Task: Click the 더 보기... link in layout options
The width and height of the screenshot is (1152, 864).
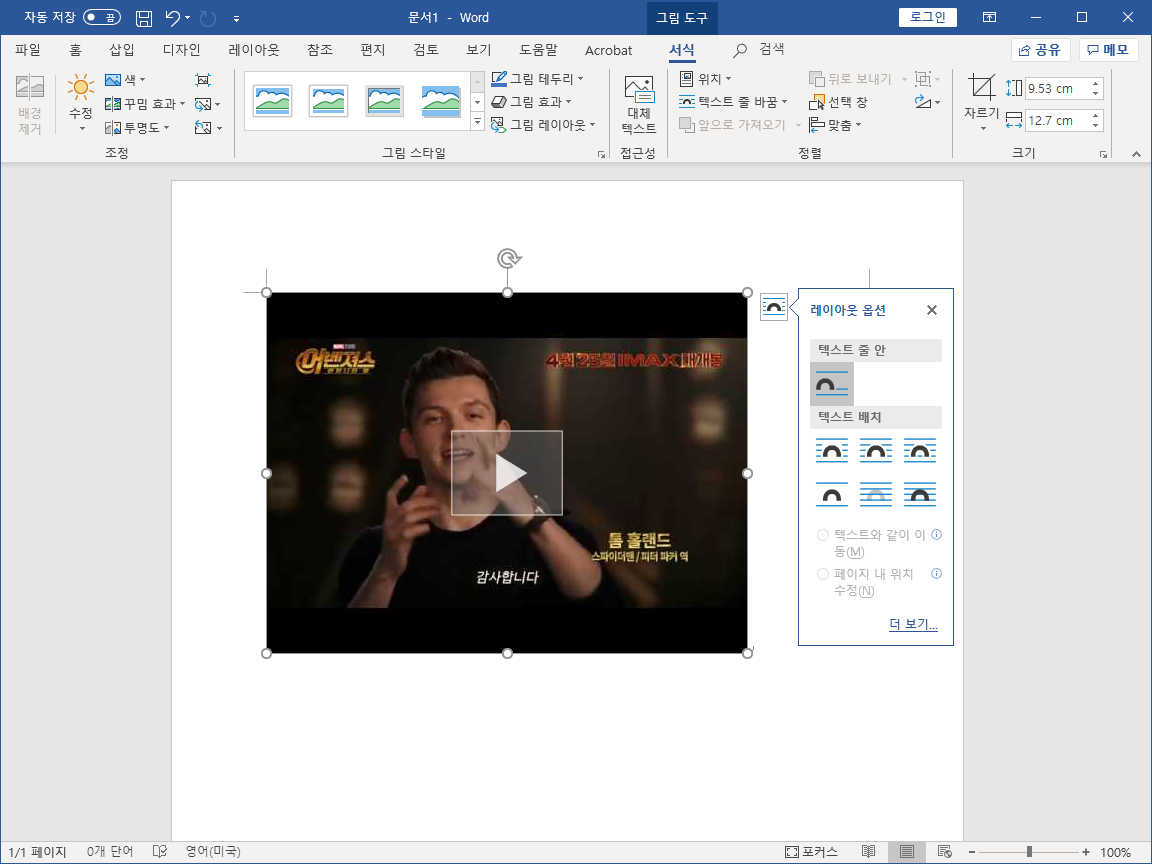Action: [913, 624]
